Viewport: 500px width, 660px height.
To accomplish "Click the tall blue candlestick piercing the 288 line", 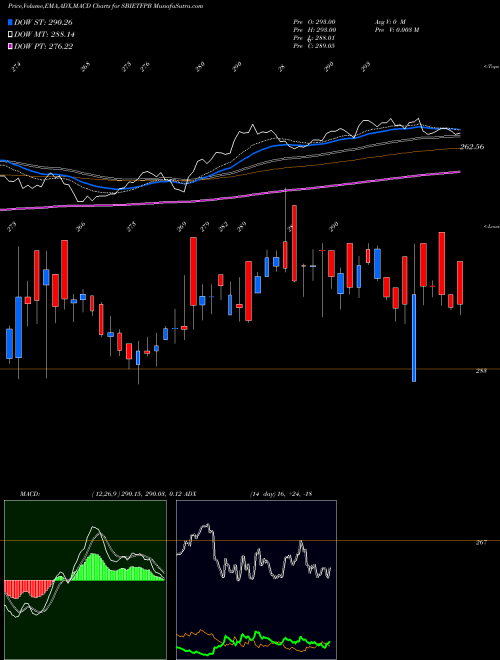I will (x=414, y=338).
